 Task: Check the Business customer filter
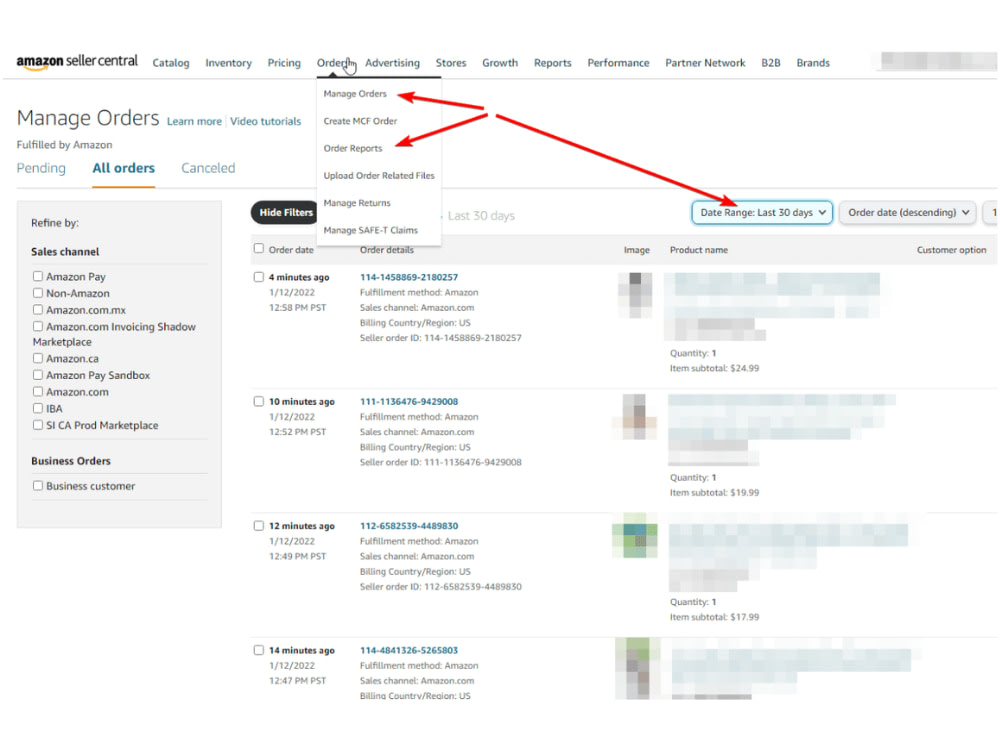tap(38, 485)
